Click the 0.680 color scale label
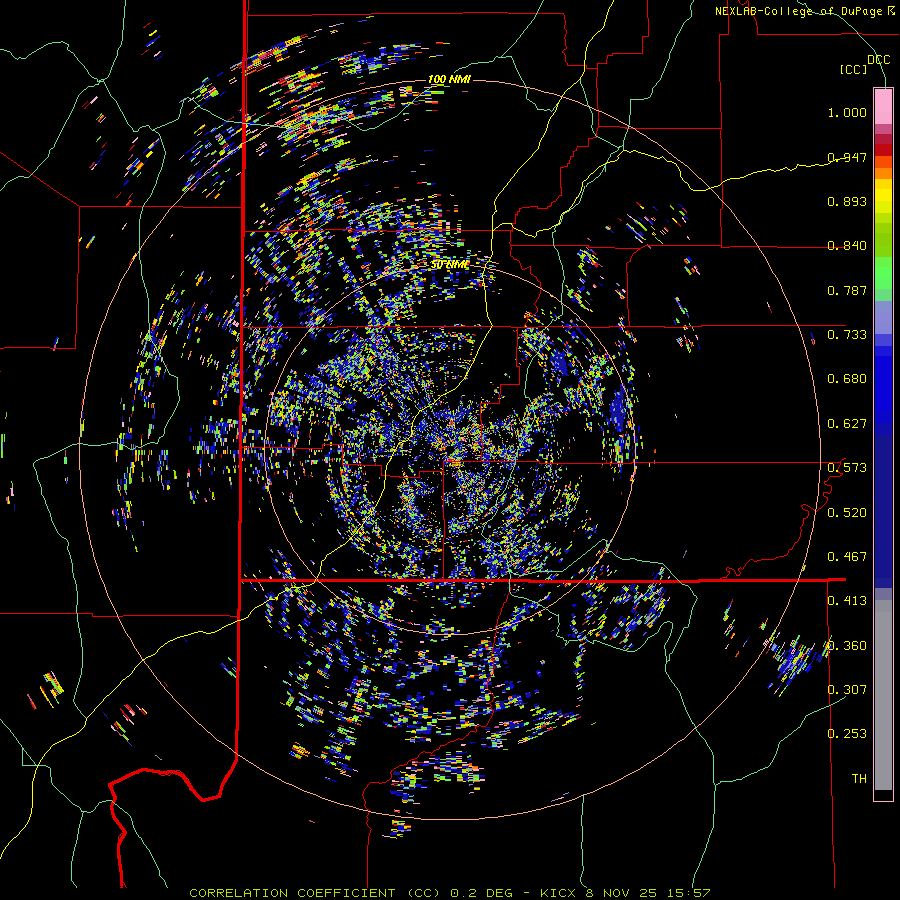 847,379
